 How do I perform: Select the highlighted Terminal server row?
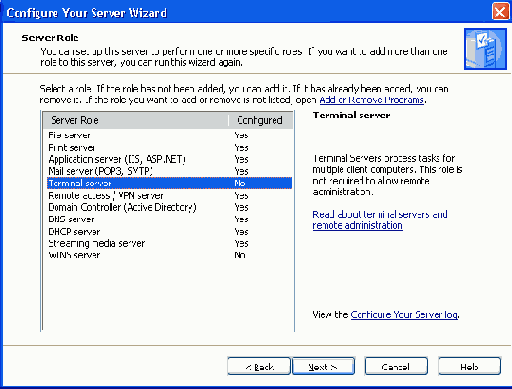click(169, 183)
